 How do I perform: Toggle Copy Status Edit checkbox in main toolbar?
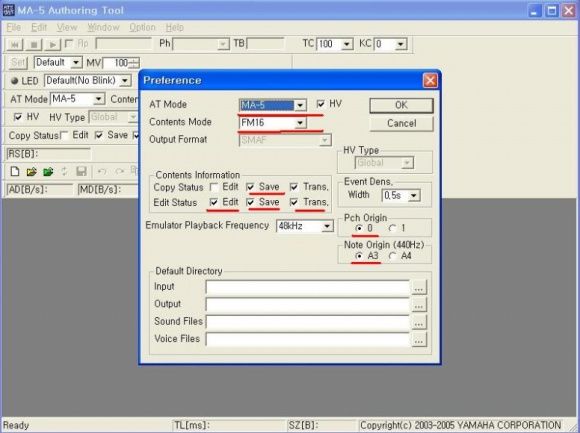pos(65,135)
